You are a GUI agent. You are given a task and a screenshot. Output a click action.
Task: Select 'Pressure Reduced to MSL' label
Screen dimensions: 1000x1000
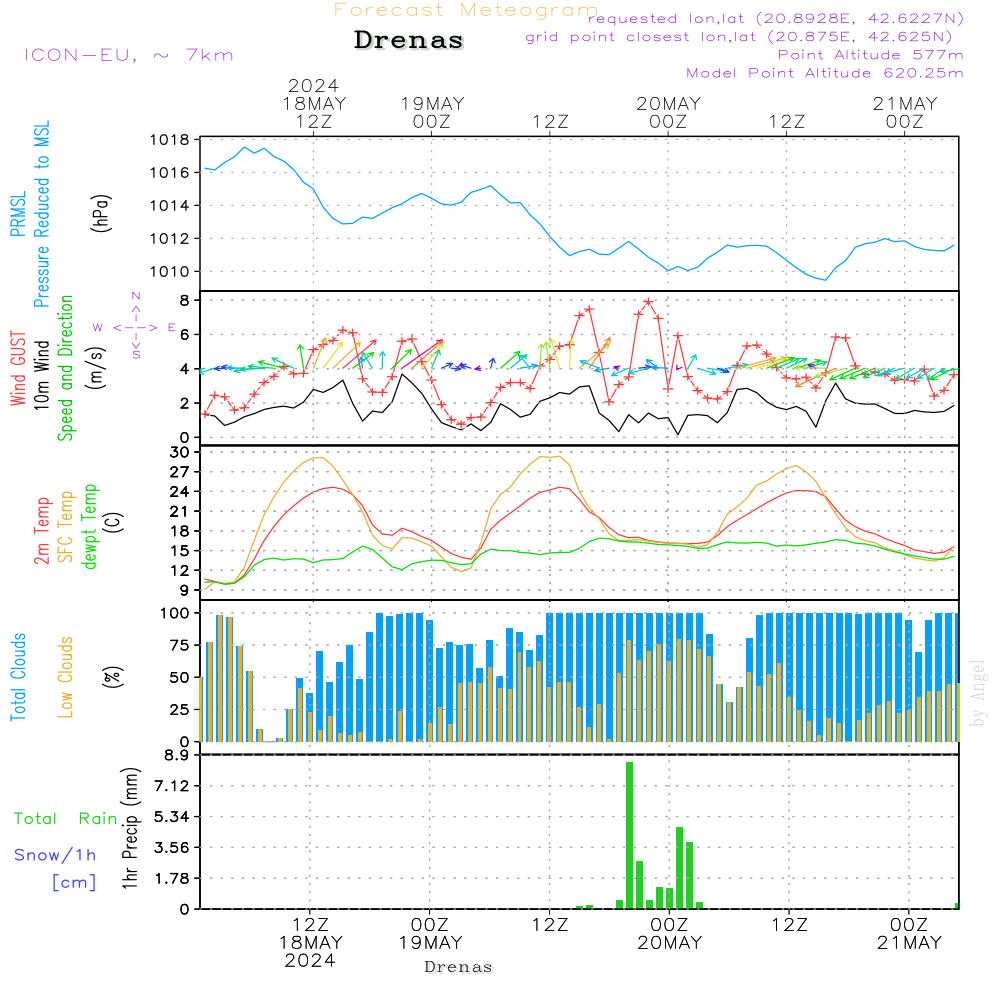[41, 214]
